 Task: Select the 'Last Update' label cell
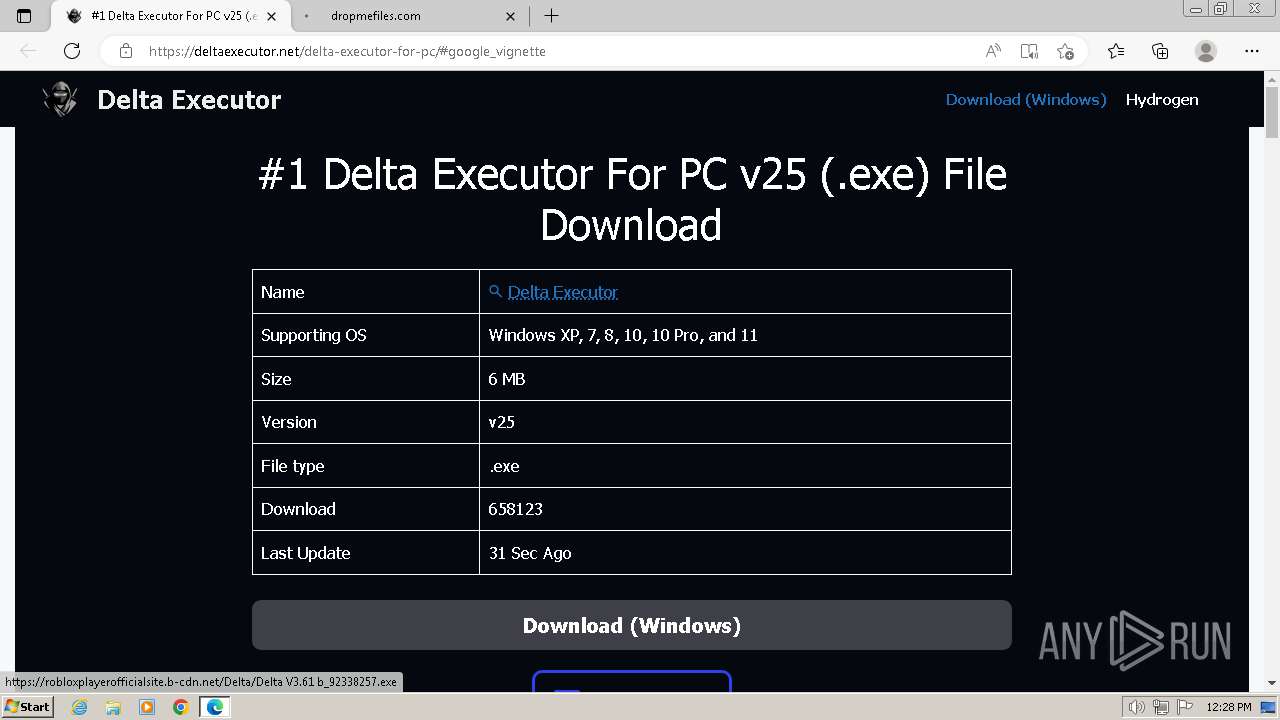click(x=366, y=553)
